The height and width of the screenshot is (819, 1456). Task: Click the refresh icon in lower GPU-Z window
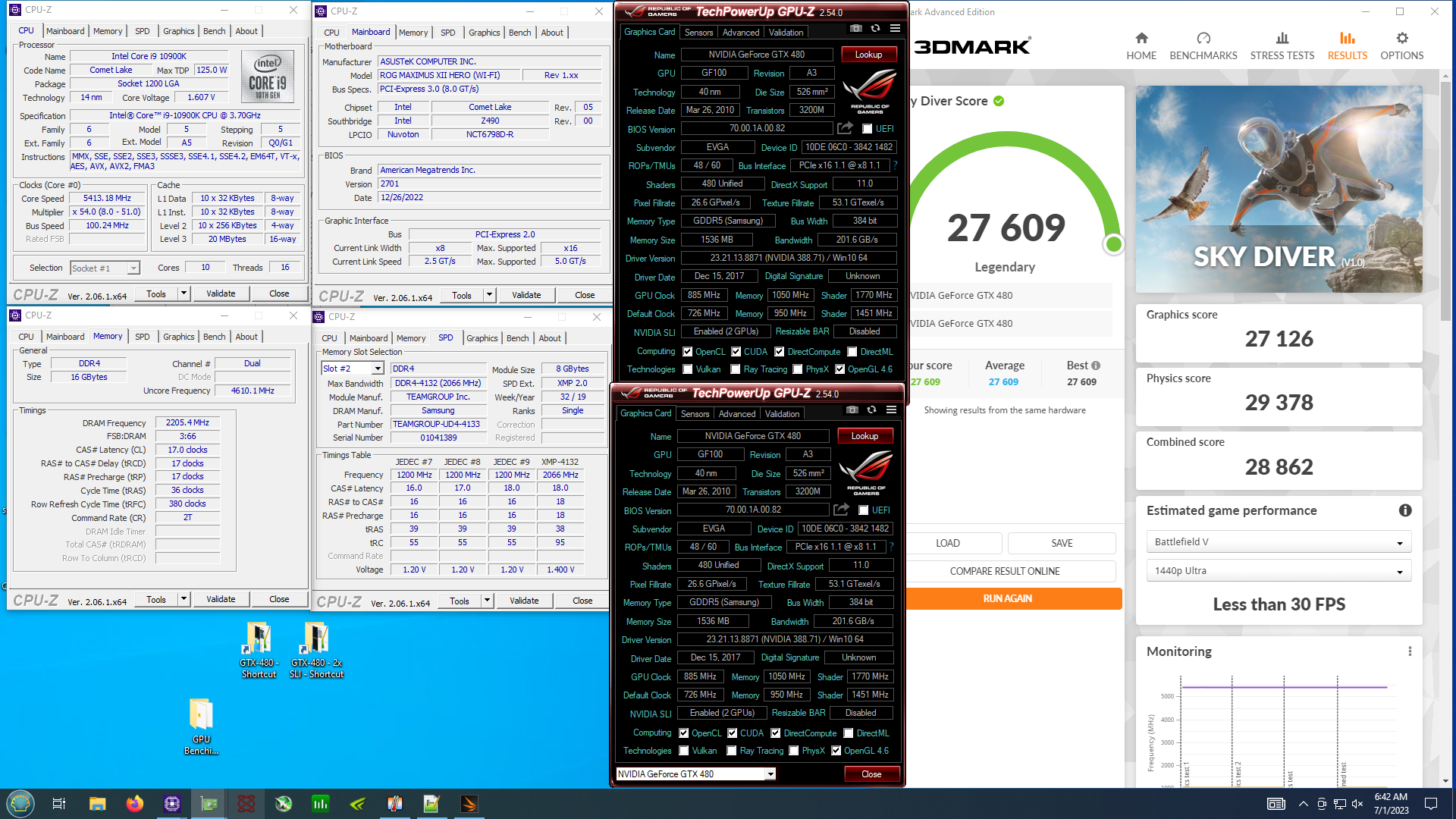tap(871, 410)
